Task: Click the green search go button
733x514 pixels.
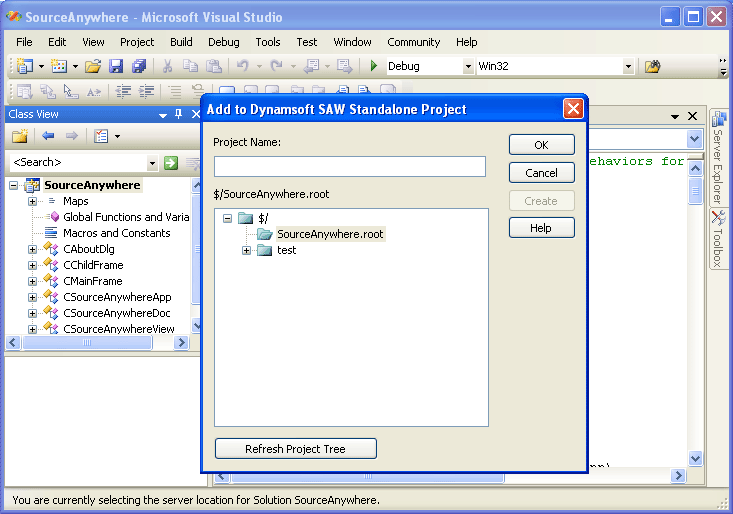Action: coord(171,162)
